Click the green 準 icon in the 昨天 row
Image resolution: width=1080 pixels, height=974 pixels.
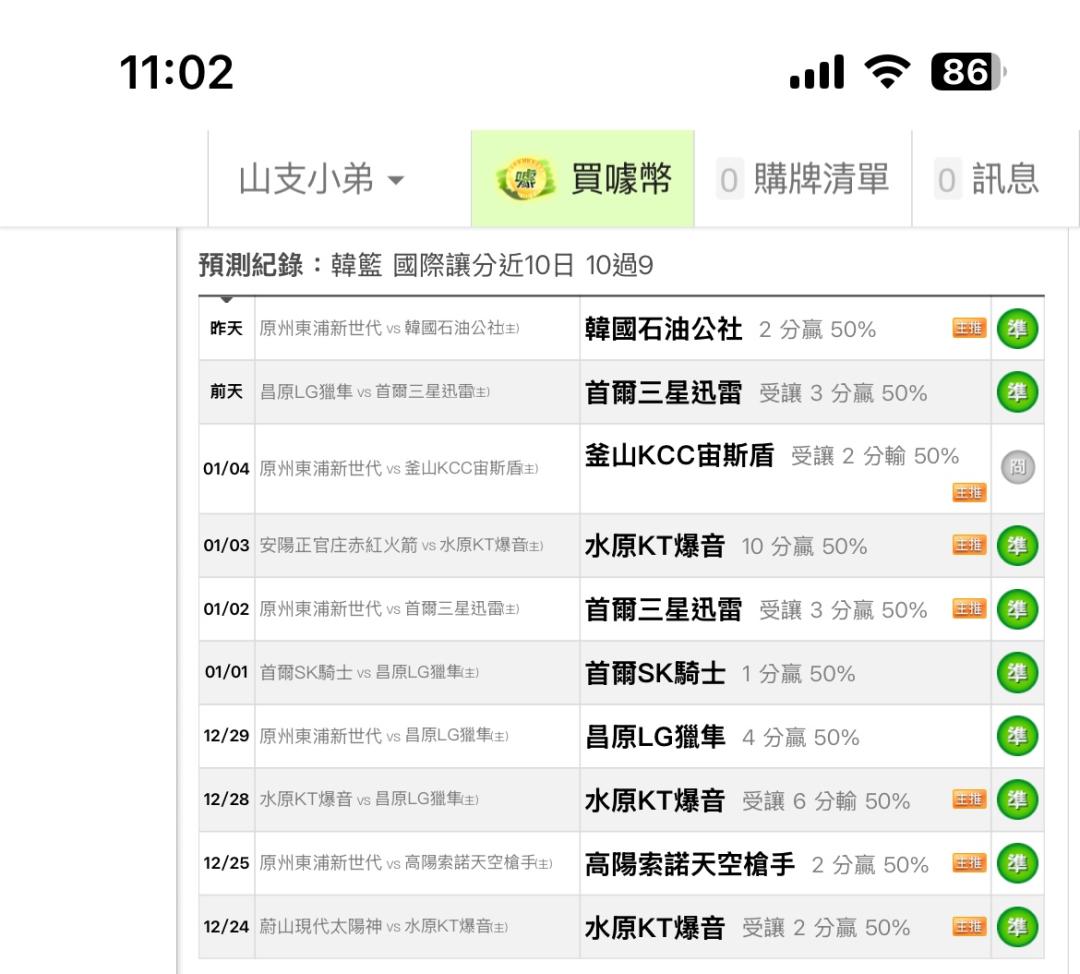coord(1017,329)
